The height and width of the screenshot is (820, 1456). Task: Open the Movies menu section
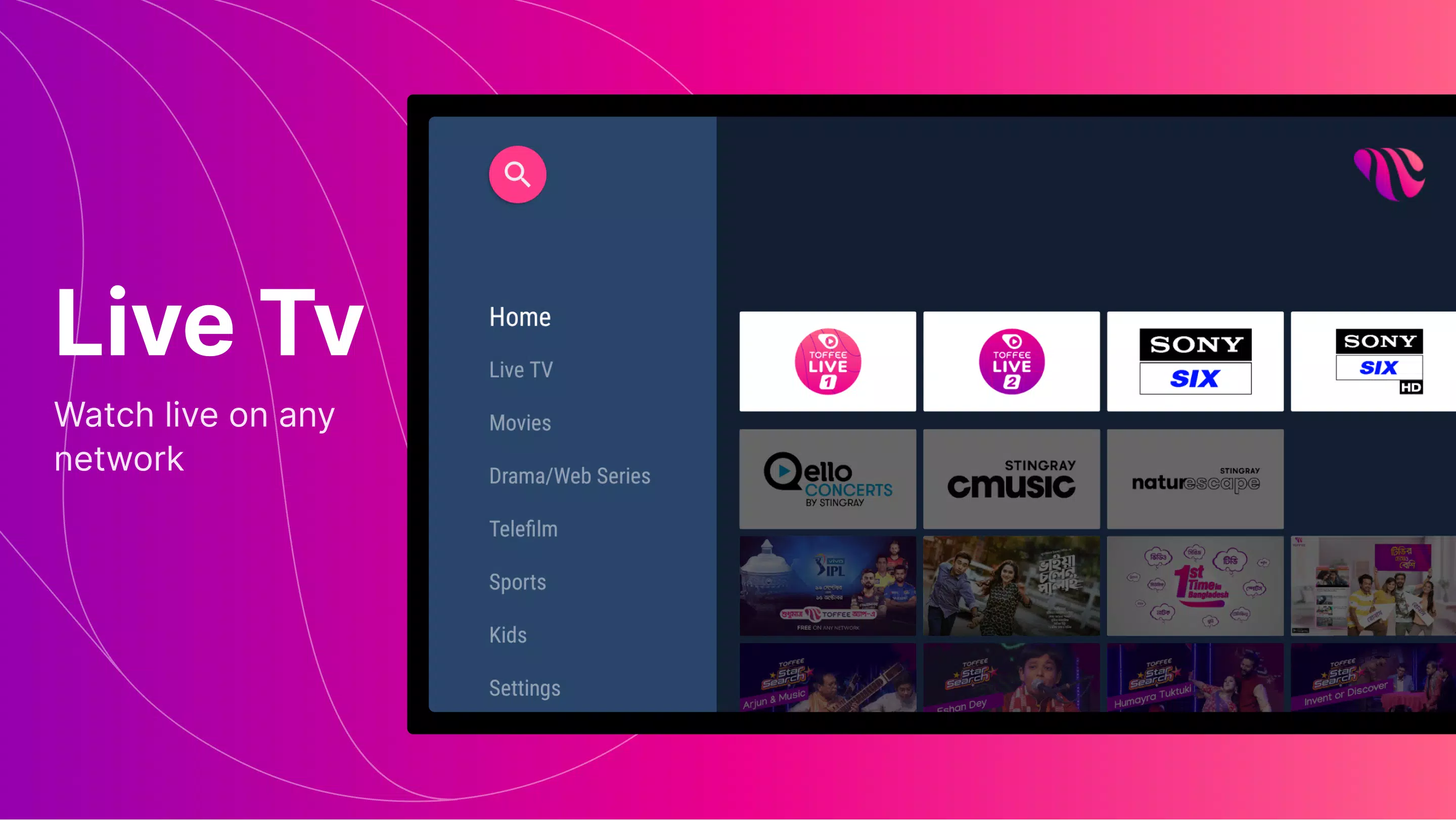tap(520, 422)
